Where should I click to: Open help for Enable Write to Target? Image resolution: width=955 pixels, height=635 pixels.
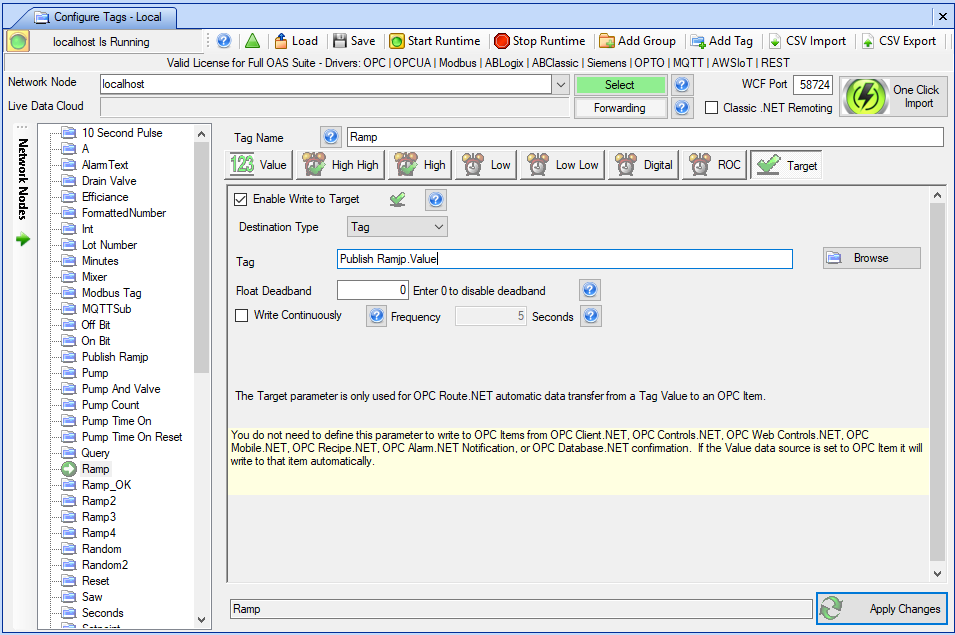[x=435, y=199]
